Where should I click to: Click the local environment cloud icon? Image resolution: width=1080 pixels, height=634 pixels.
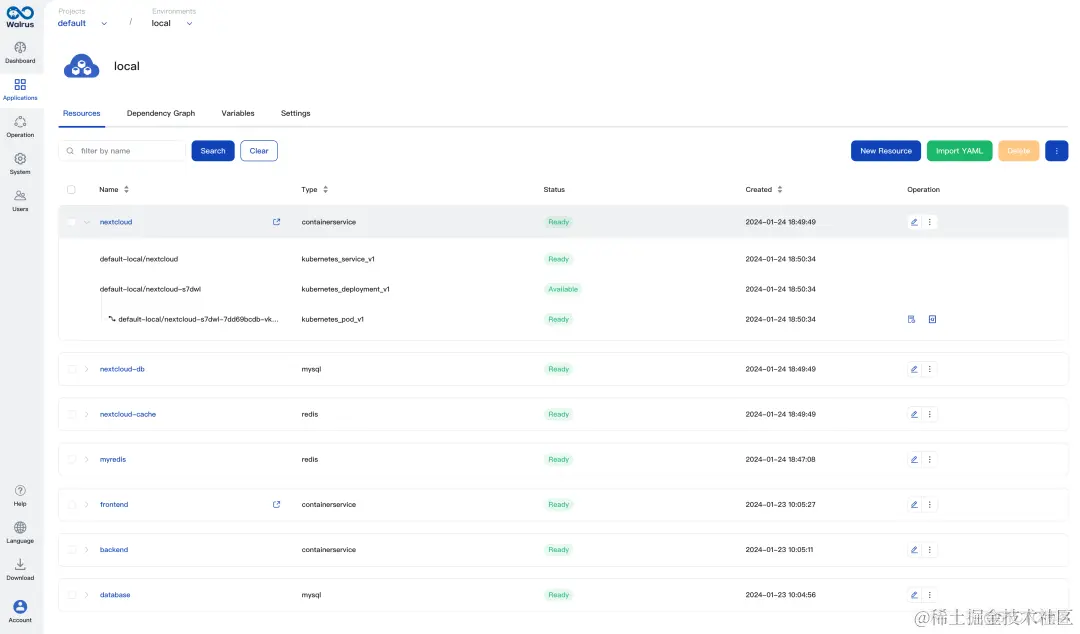(x=81, y=66)
